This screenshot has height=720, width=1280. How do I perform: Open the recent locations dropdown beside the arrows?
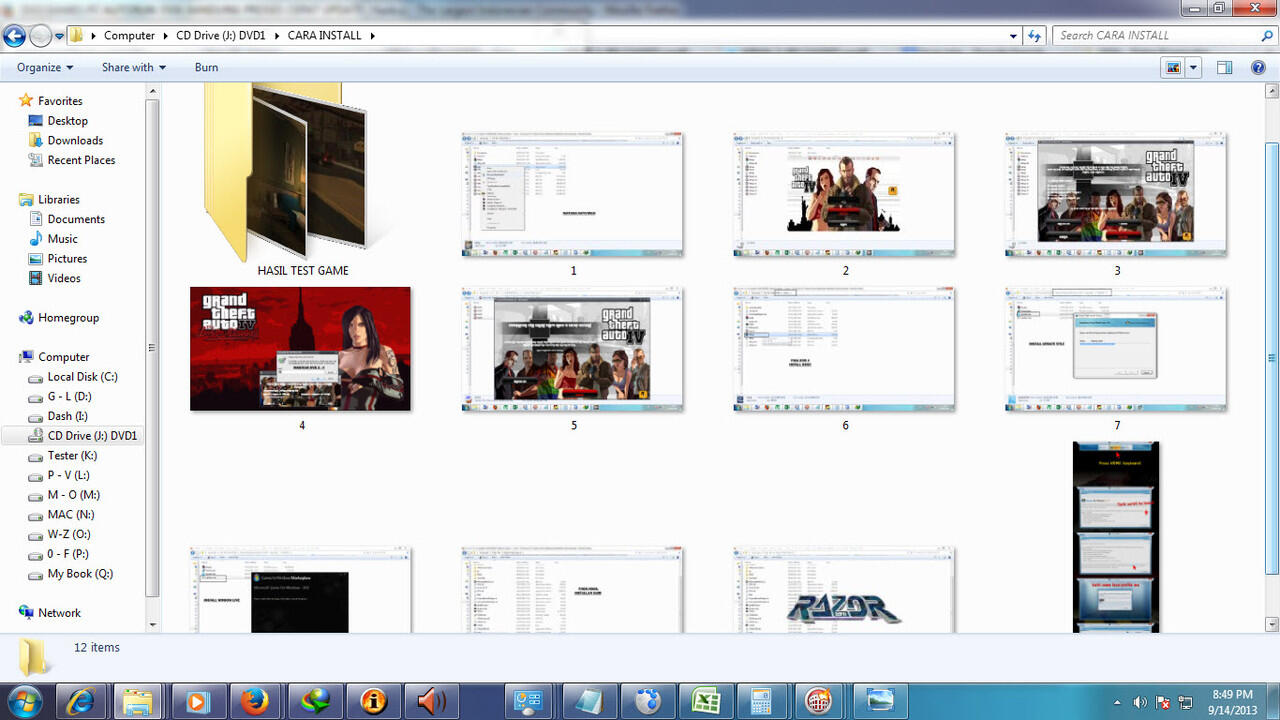point(60,36)
